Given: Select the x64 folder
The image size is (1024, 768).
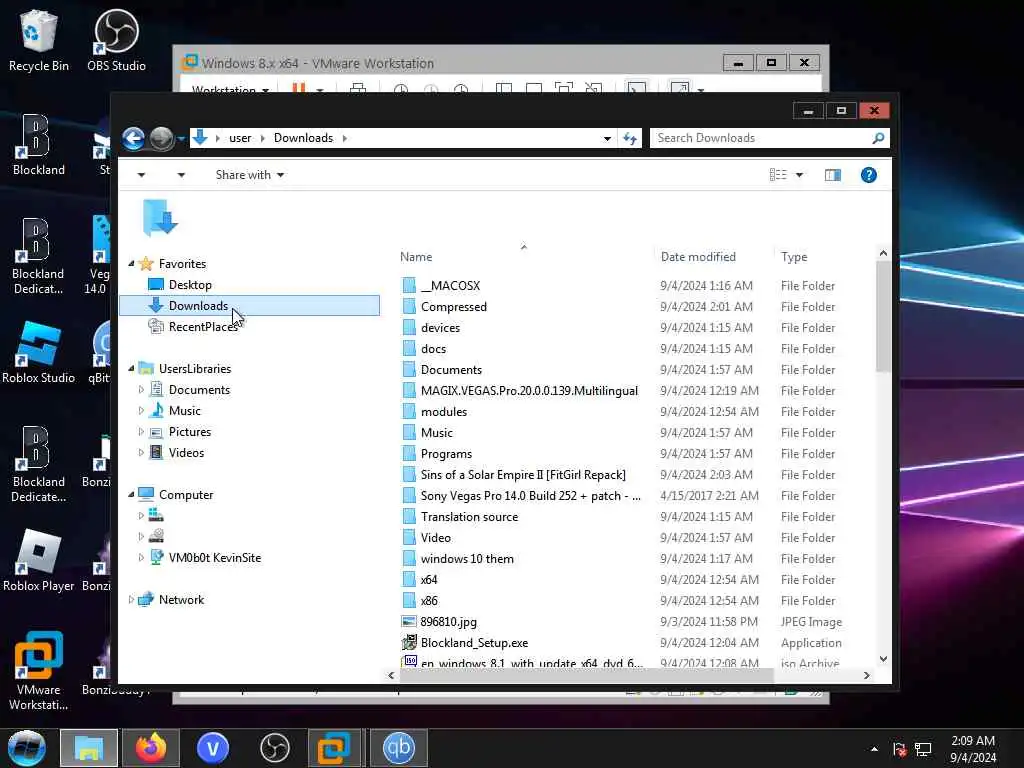Looking at the screenshot, I should tap(429, 579).
